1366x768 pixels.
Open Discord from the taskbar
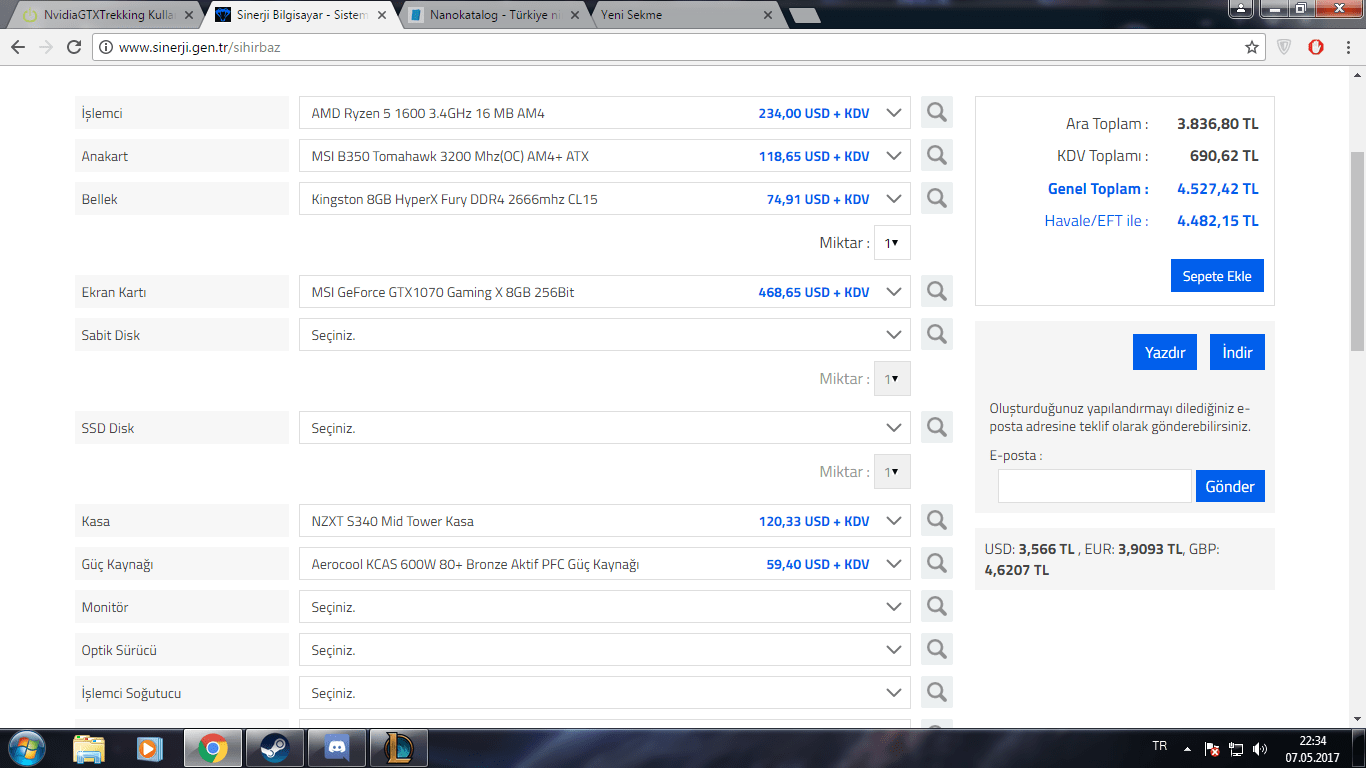[336, 748]
